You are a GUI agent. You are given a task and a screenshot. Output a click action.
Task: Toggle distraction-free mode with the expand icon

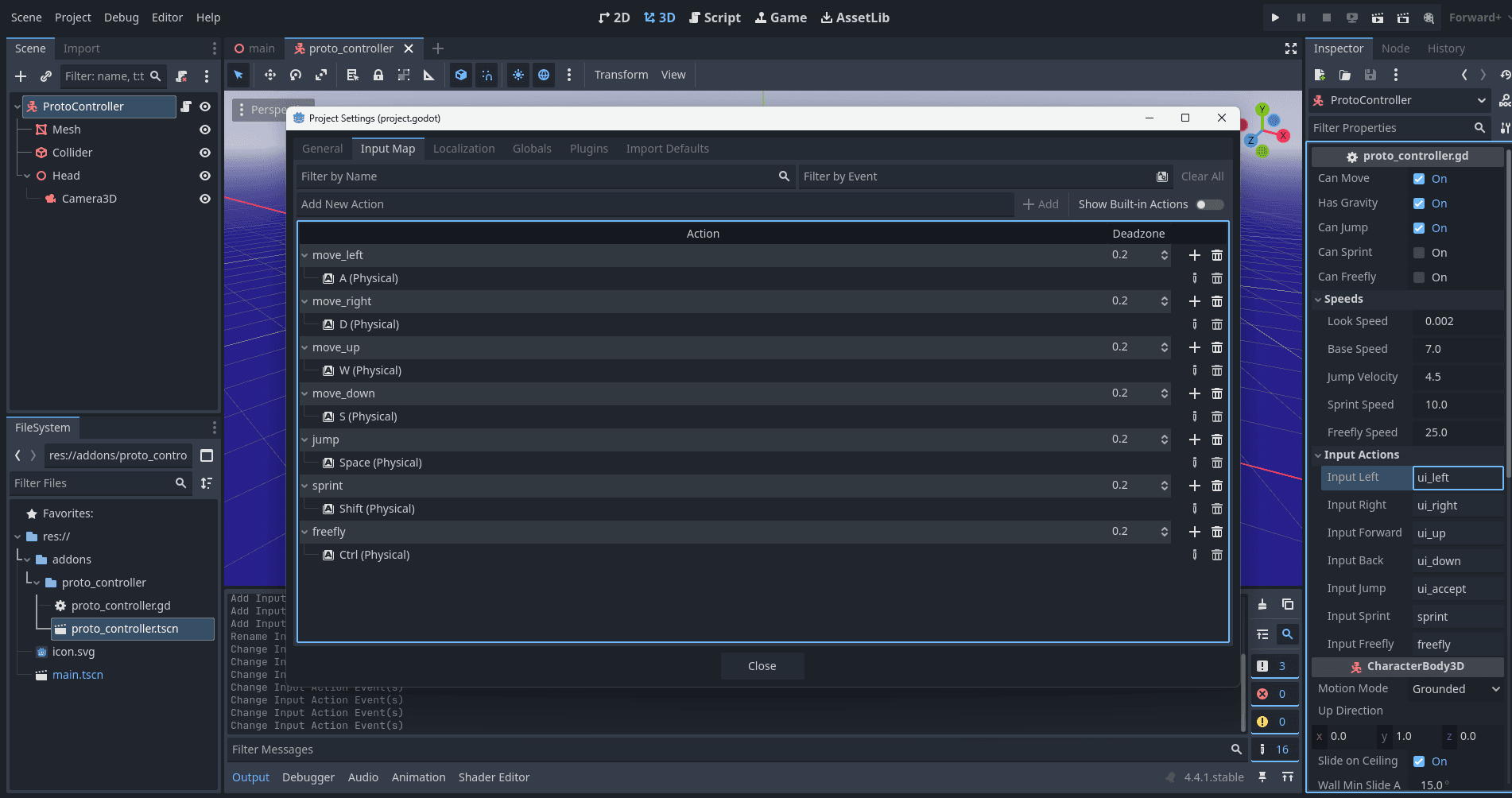(1291, 48)
